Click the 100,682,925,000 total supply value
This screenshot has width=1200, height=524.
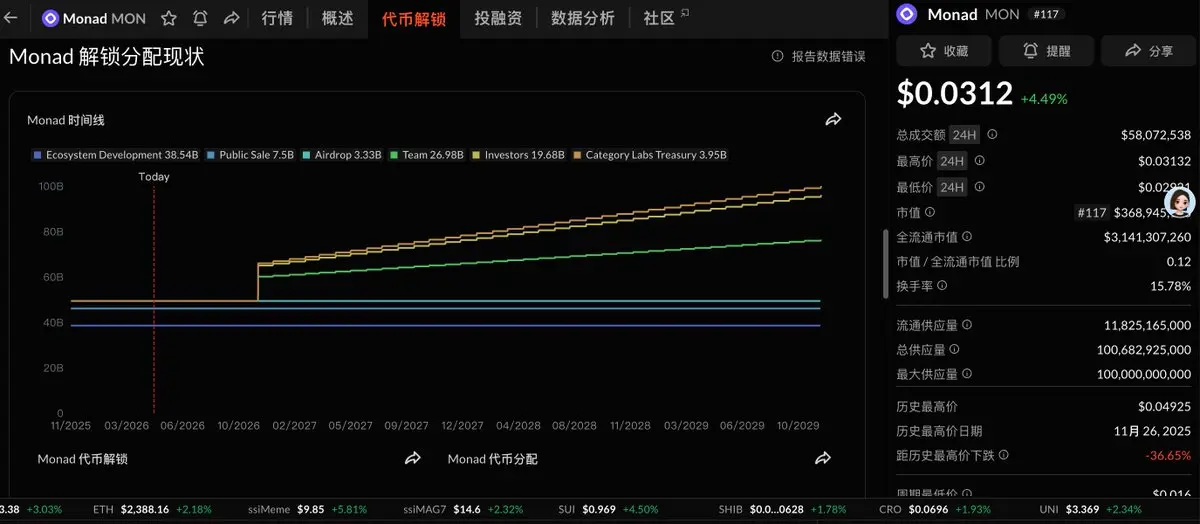point(1145,349)
